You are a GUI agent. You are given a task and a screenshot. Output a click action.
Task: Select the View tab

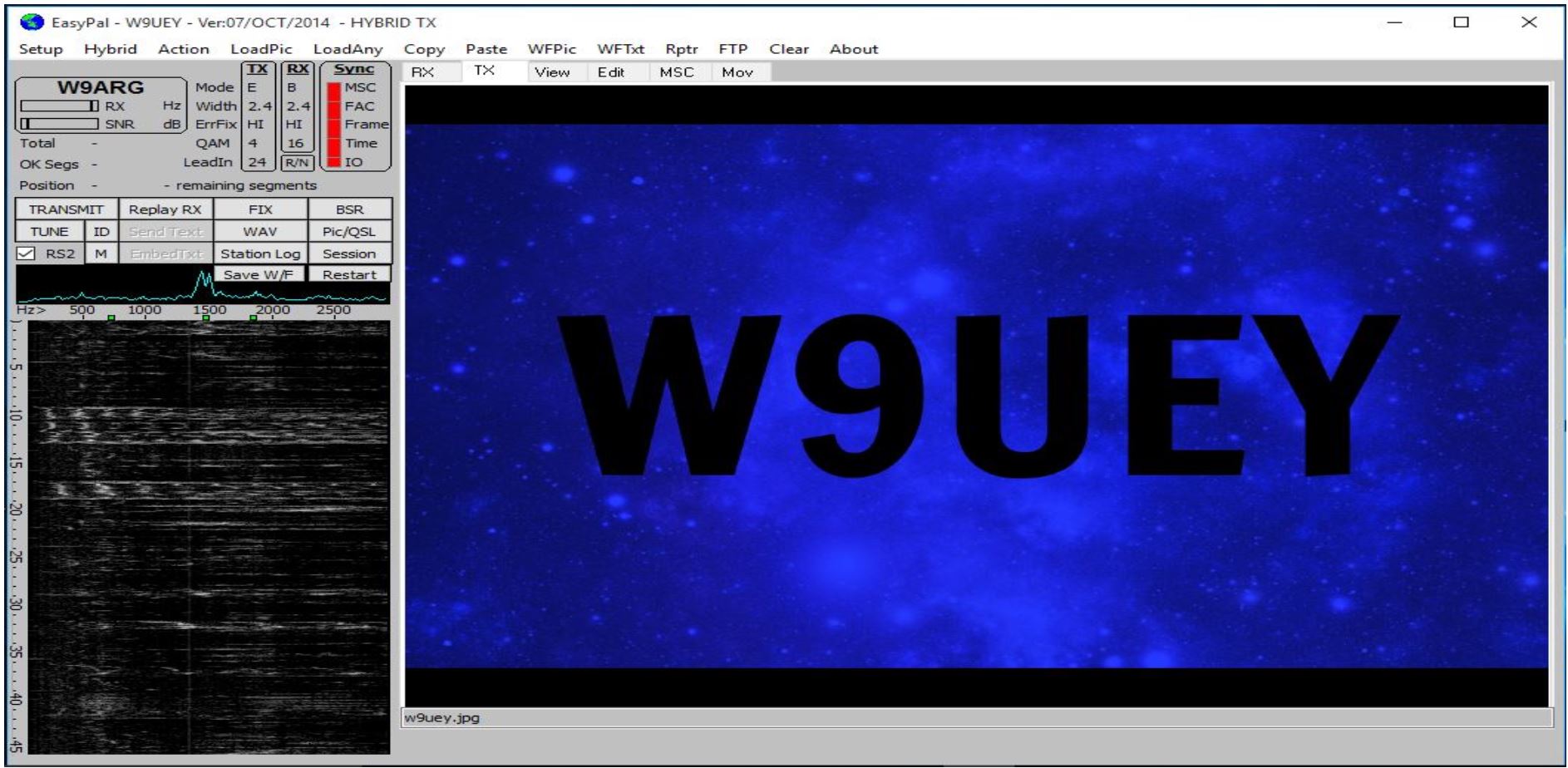click(x=552, y=72)
